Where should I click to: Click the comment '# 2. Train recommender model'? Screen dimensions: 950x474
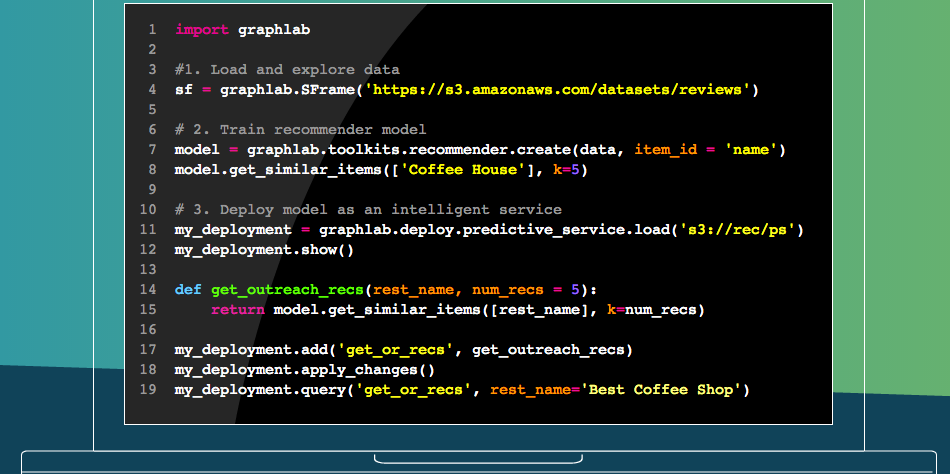301,130
